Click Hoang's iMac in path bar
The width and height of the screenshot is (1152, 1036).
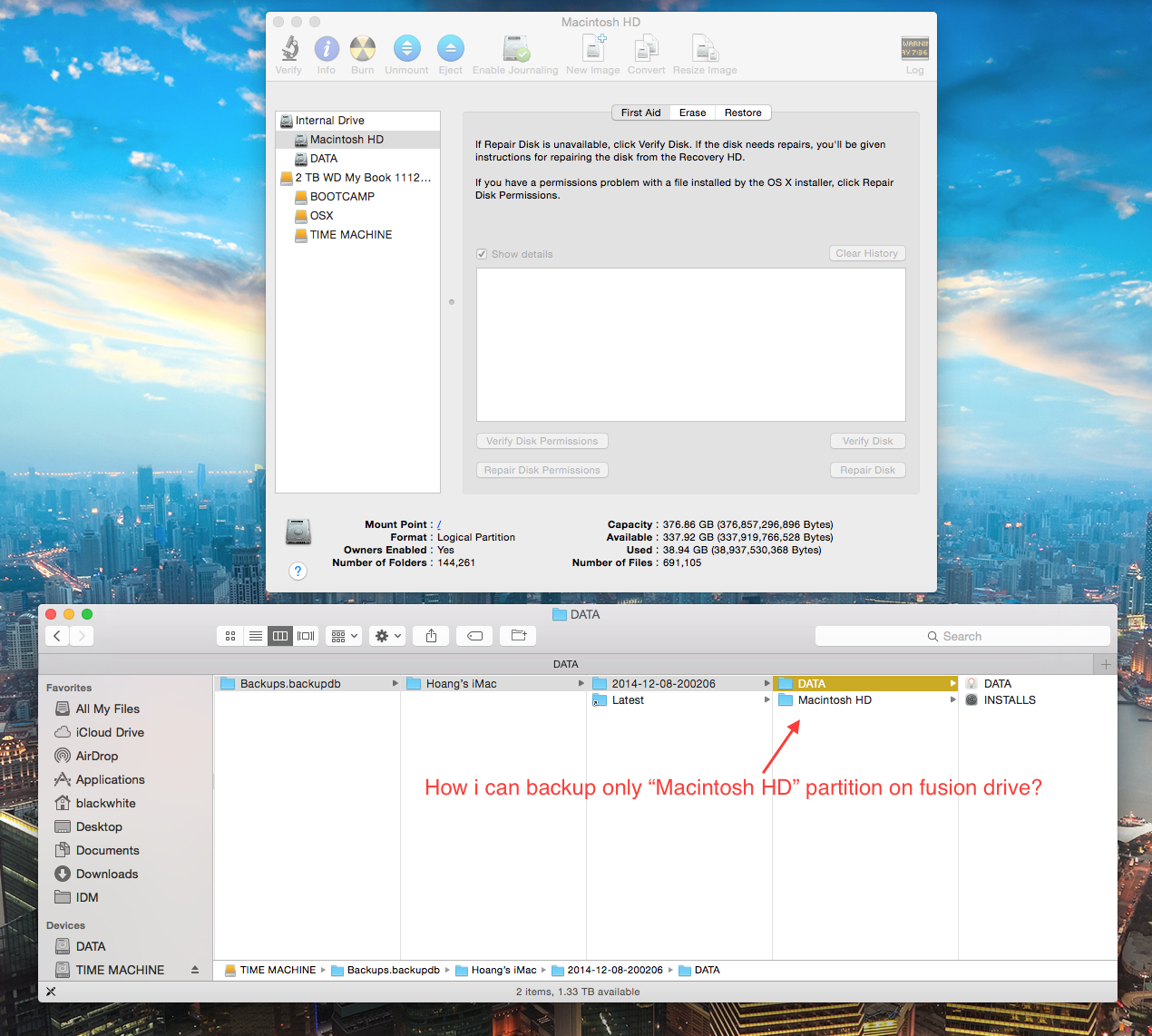coord(495,970)
